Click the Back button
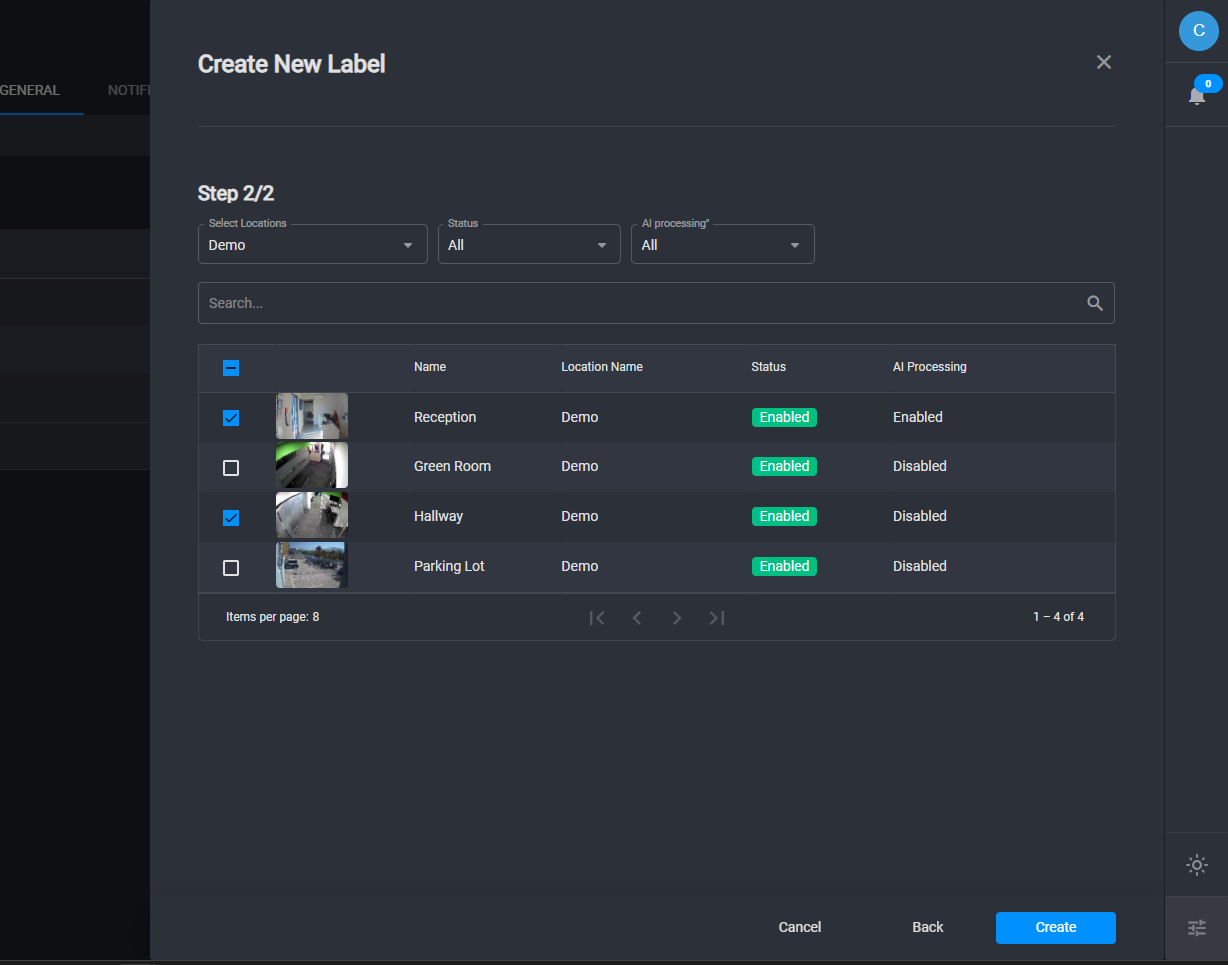 (928, 927)
